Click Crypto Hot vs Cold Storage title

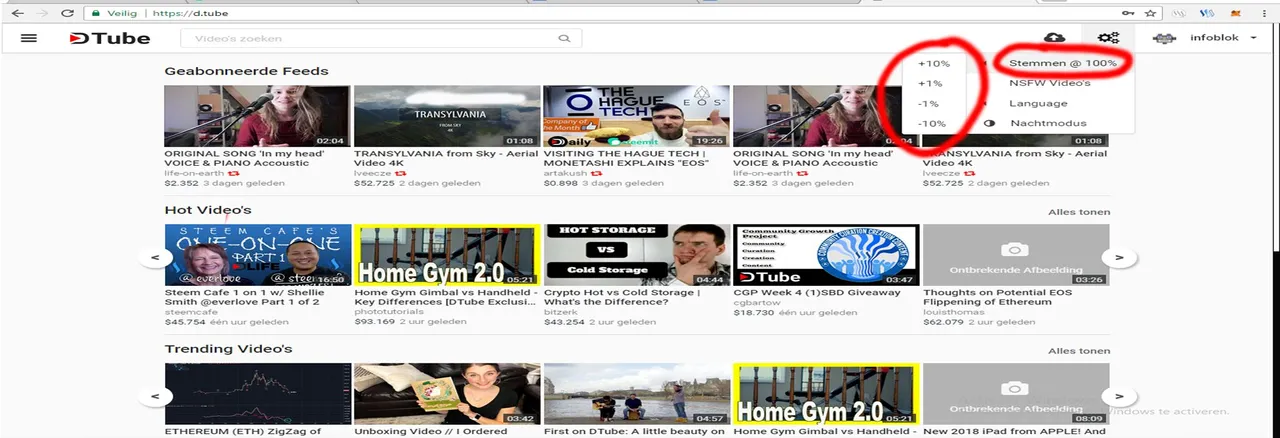coord(621,297)
